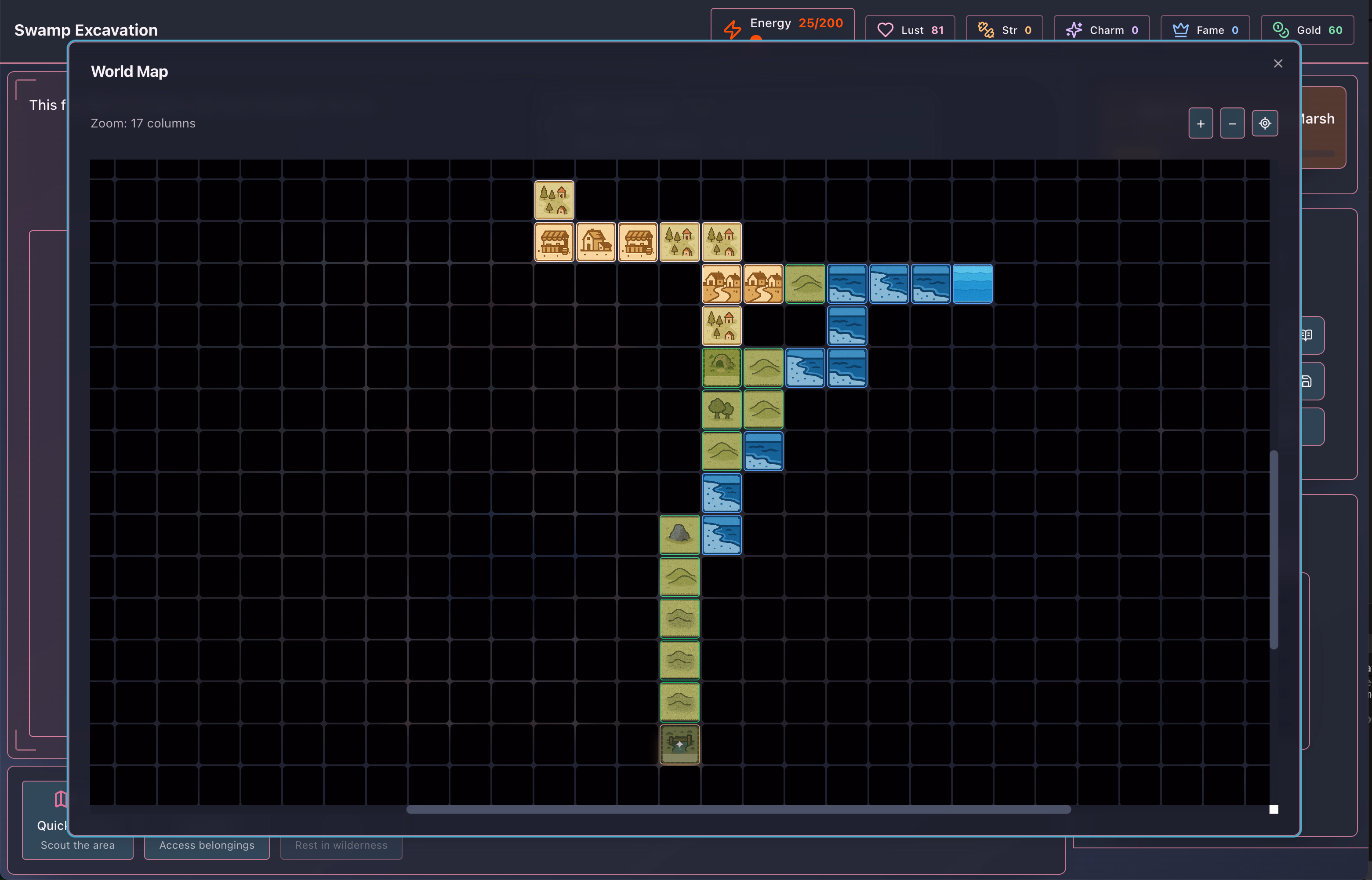The height and width of the screenshot is (880, 1372).
Task: Select the cave entrance tile on the map
Action: tap(722, 367)
